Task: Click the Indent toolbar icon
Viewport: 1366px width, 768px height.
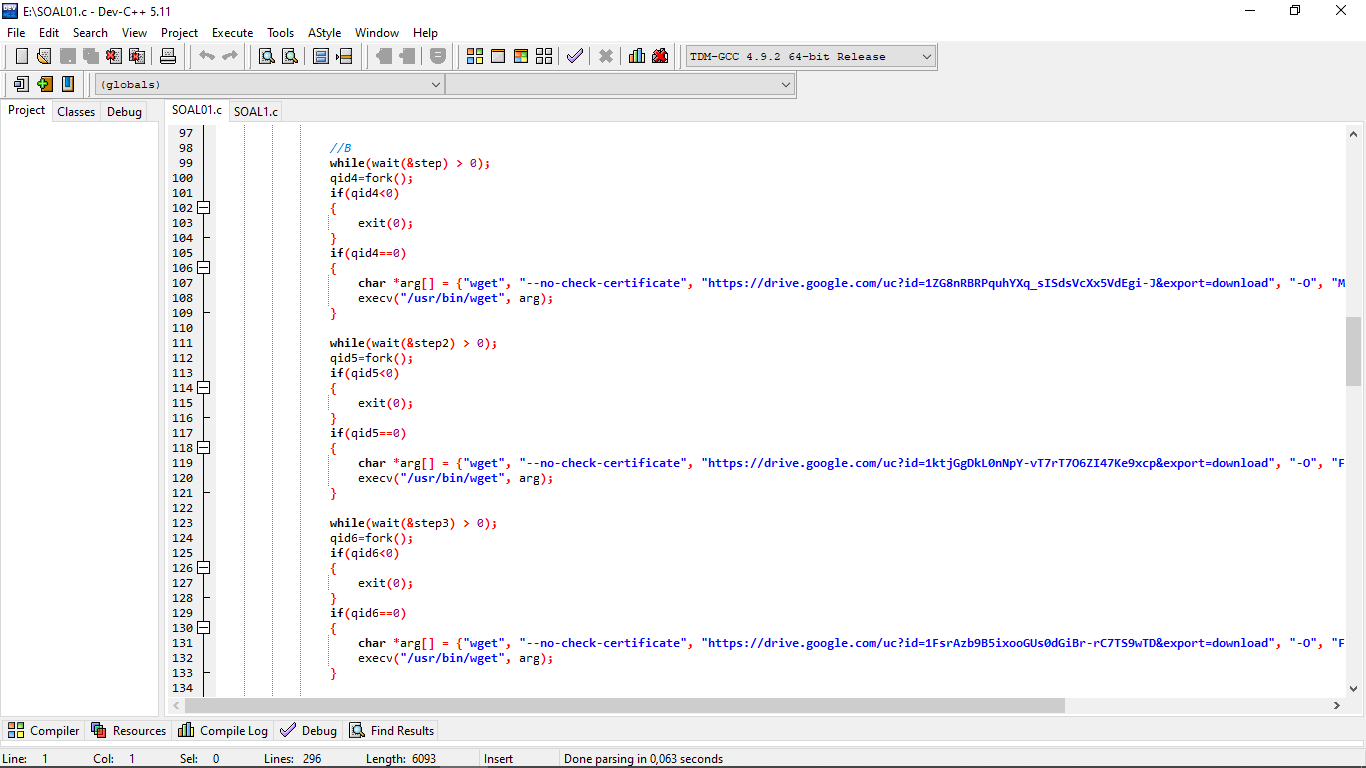Action: pyautogui.click(x=383, y=56)
